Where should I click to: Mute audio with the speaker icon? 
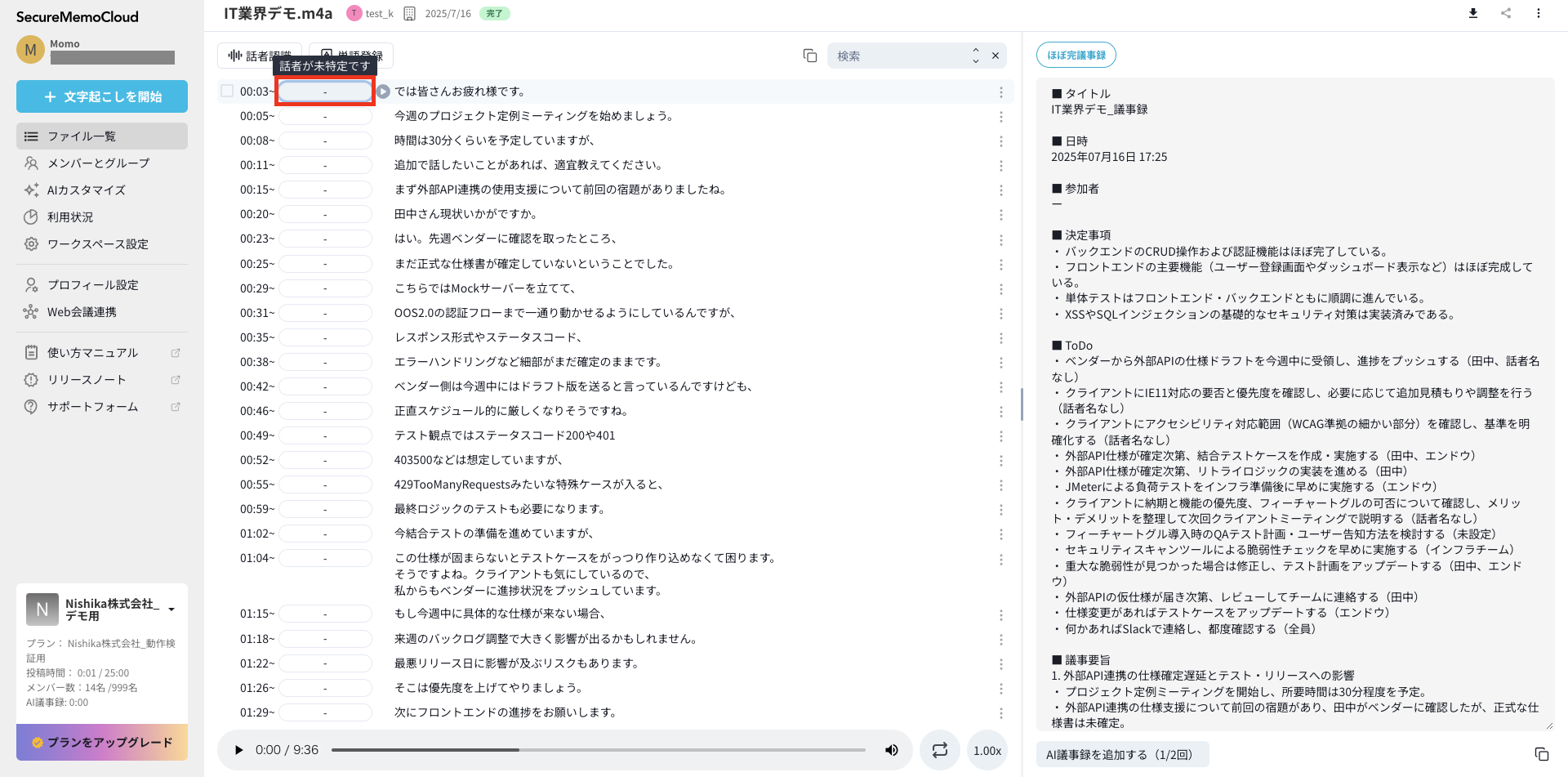[892, 750]
